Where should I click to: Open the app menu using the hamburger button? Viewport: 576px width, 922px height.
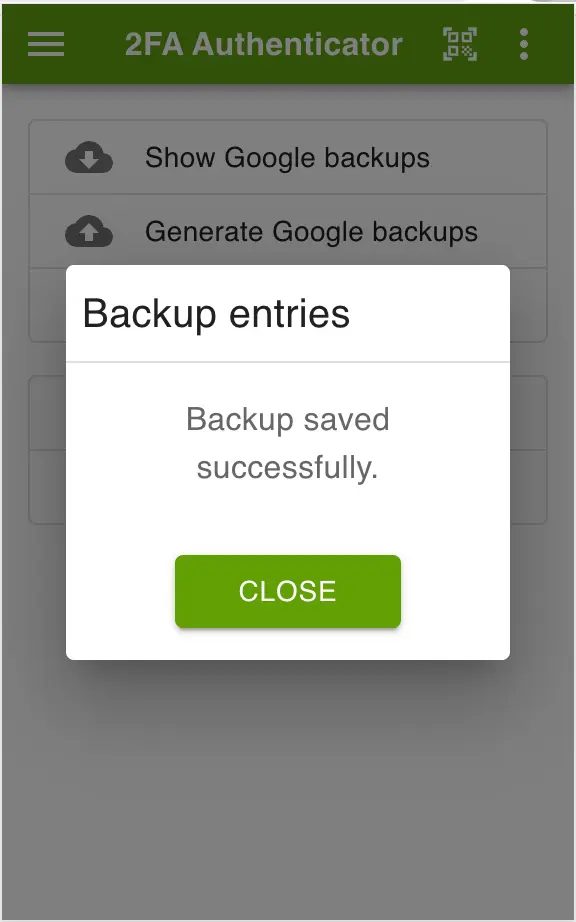click(x=45, y=44)
